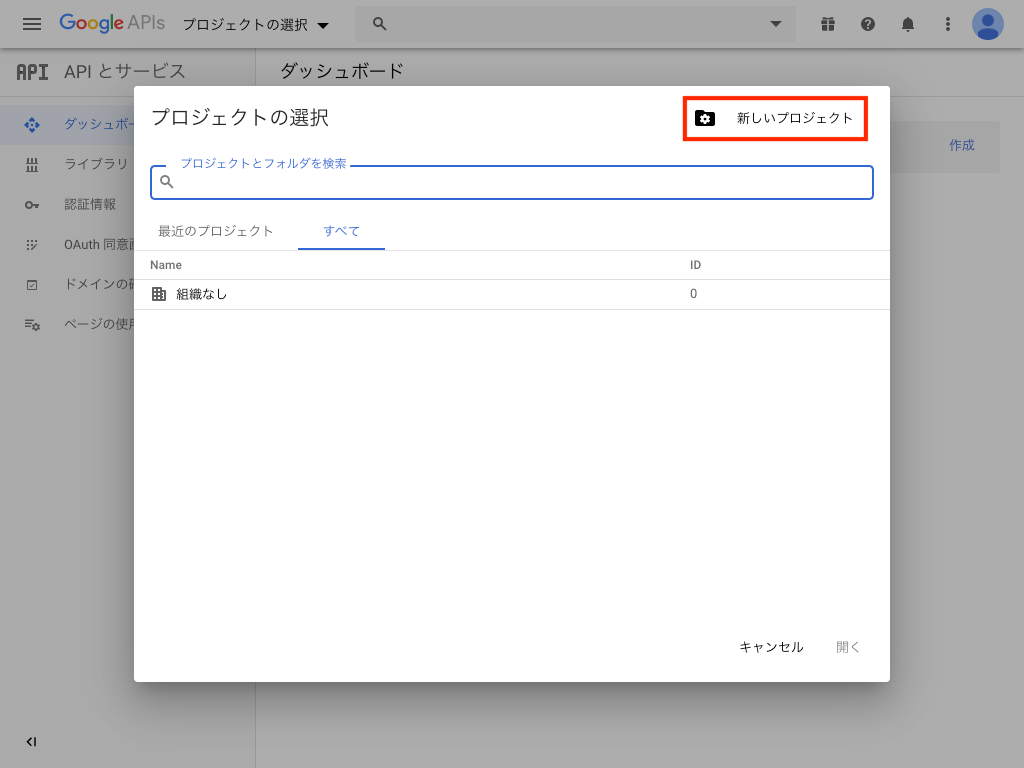
Task: Select the 組織なし row in list
Action: click(202, 294)
